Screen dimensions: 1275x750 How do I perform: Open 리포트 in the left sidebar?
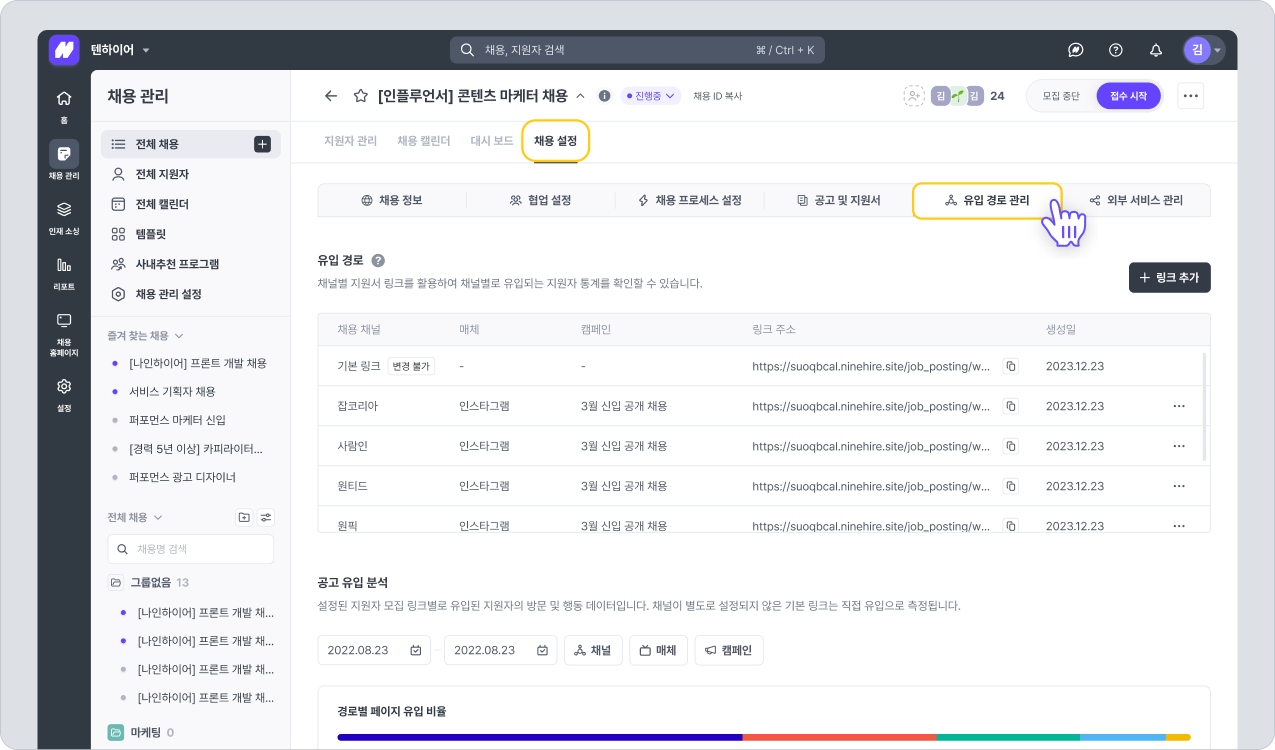tap(64, 272)
